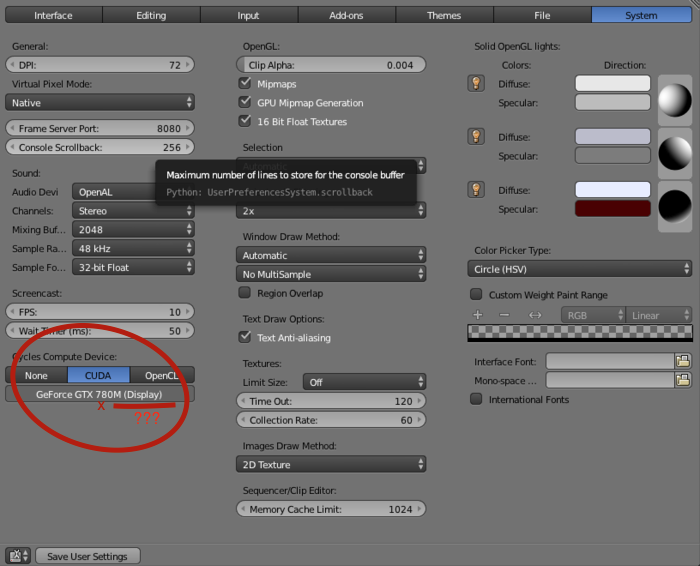Toggle GPU Mipmap Generation
Screen dimensions: 700x566
tap(245, 102)
